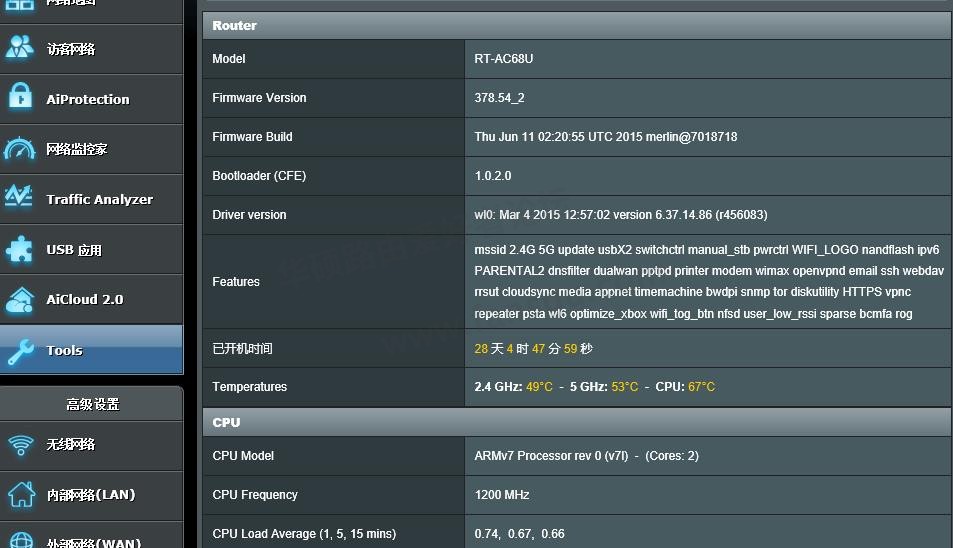Select the Tools menu label
The width and height of the screenshot is (953, 548).
point(64,350)
